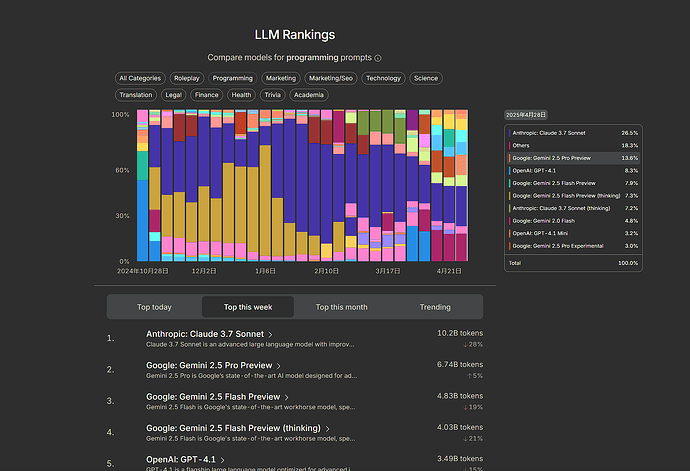Image resolution: width=690 pixels, height=471 pixels.
Task: Click legend row OpenAI: GPT-4.1 8.3%
Action: [x=573, y=171]
